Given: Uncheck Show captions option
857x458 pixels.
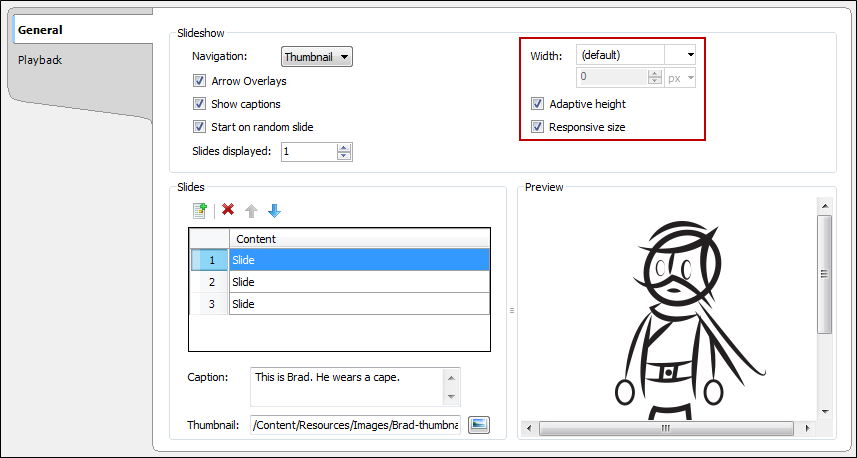Looking at the screenshot, I should [199, 104].
